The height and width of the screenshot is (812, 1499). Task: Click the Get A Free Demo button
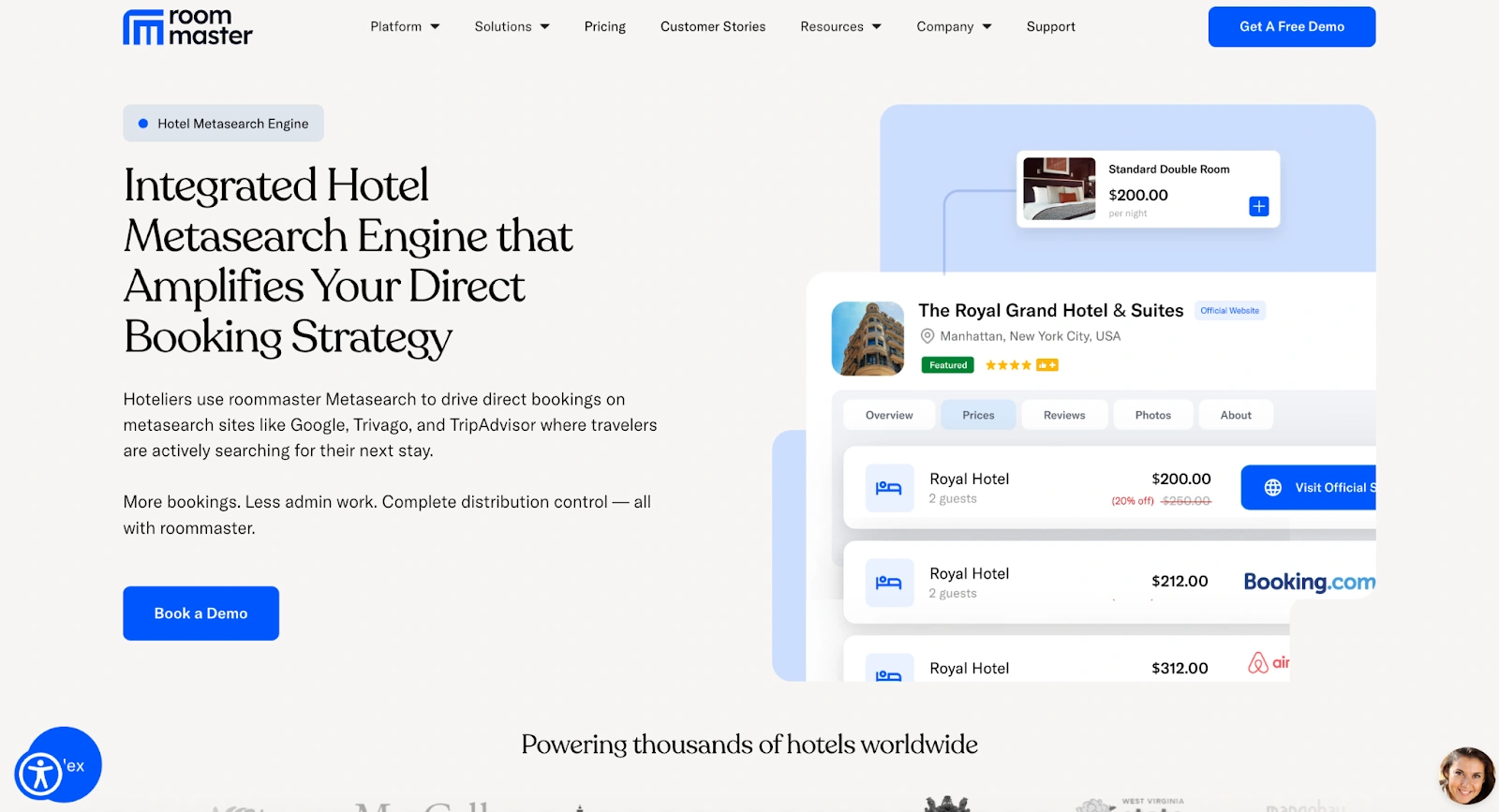(1292, 26)
